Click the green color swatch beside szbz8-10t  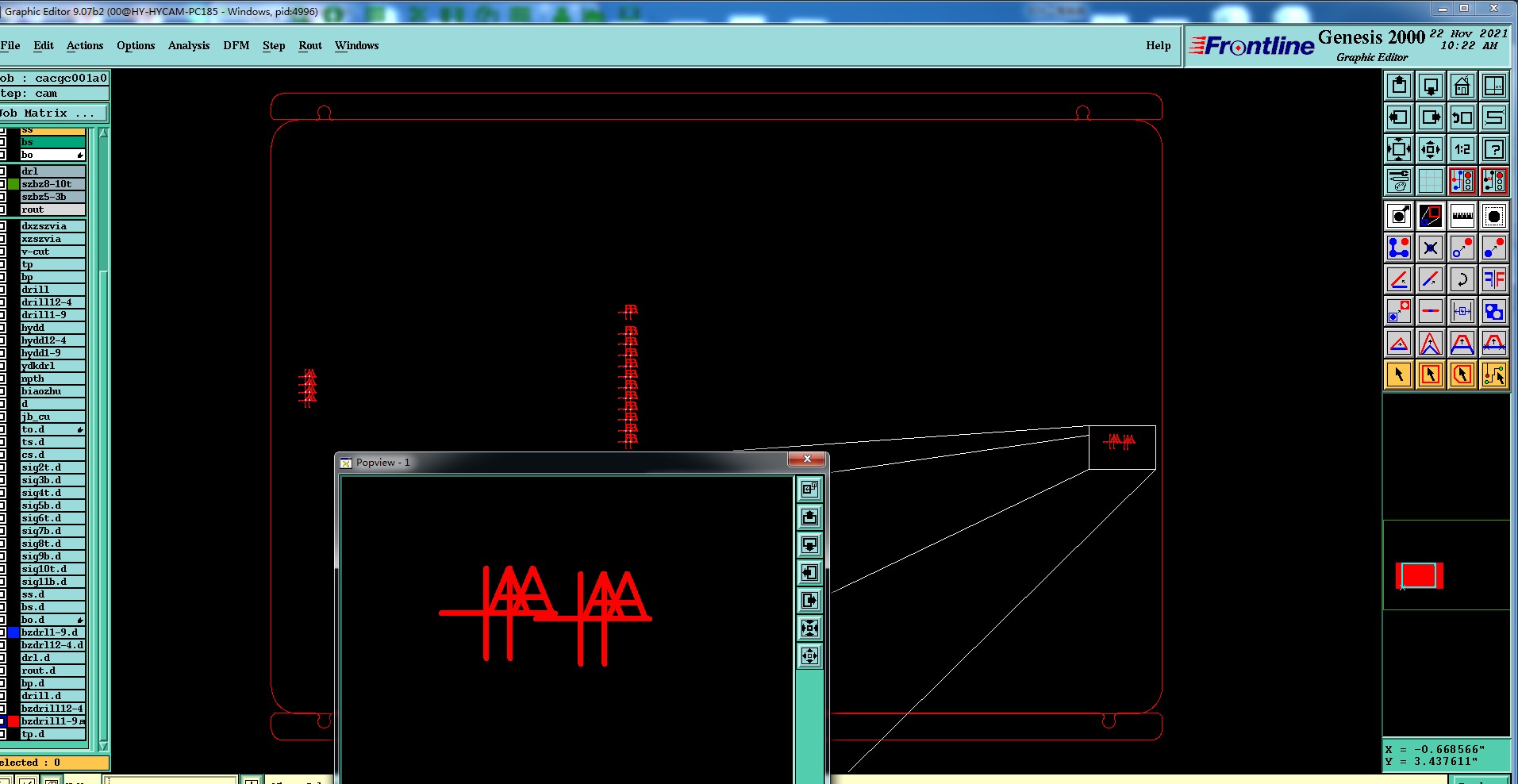pos(13,184)
